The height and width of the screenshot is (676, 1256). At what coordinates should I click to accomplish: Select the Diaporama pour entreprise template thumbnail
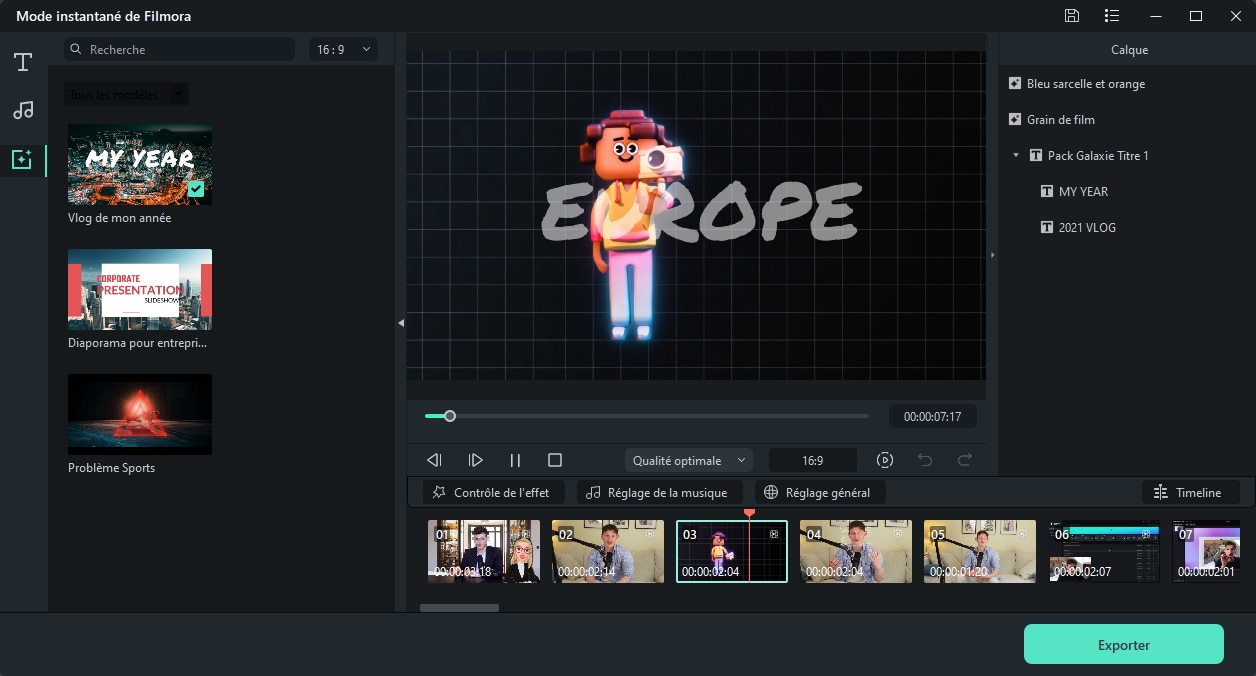(x=140, y=289)
